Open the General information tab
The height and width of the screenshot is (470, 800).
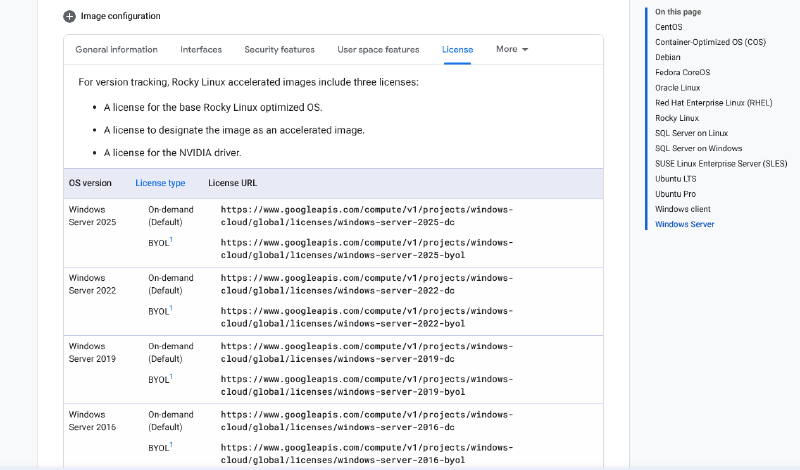[x=116, y=50]
